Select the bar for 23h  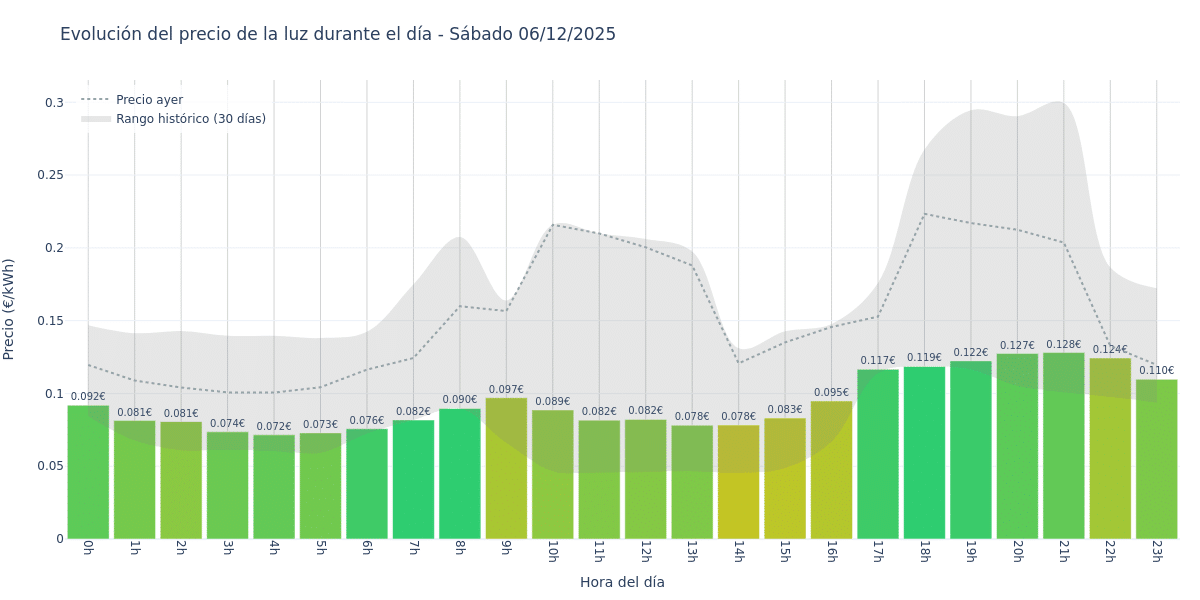coord(1156,459)
